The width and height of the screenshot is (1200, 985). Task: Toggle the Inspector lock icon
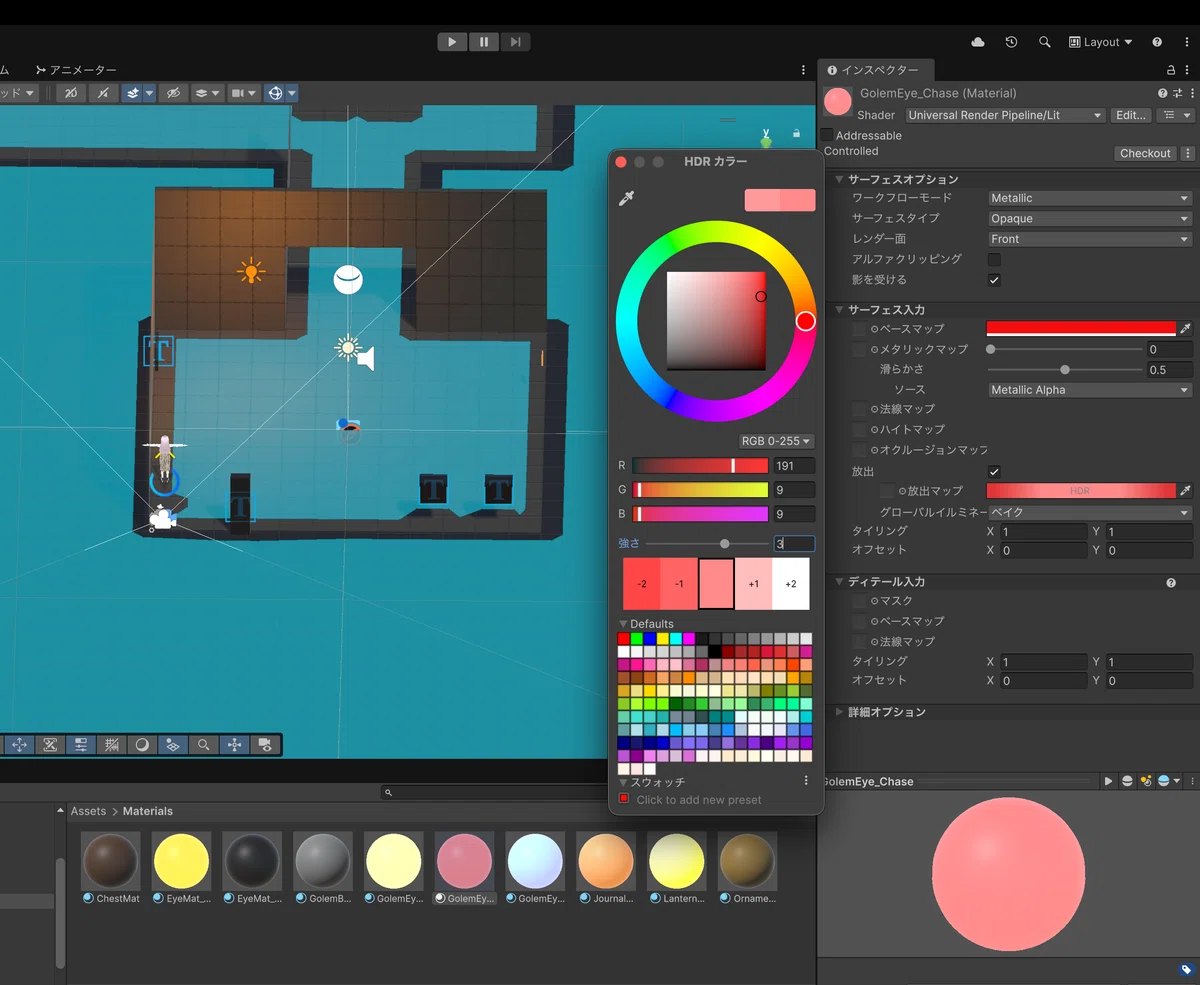pos(1171,70)
